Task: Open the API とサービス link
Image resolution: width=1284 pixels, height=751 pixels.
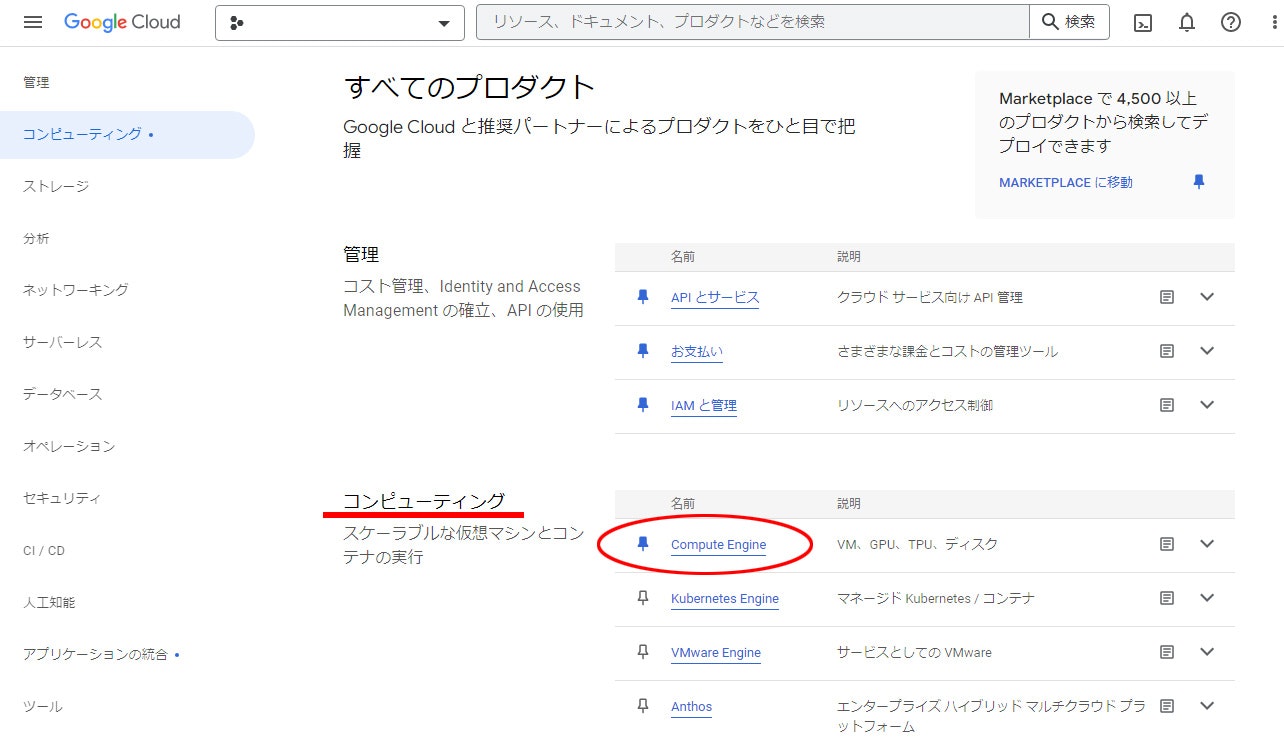Action: click(715, 297)
